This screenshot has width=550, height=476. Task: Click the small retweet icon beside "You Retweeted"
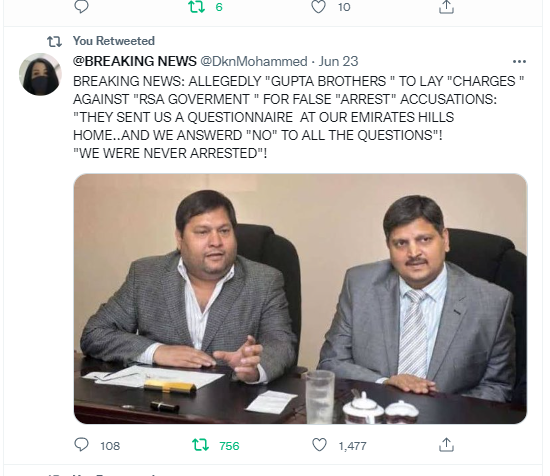click(x=54, y=42)
